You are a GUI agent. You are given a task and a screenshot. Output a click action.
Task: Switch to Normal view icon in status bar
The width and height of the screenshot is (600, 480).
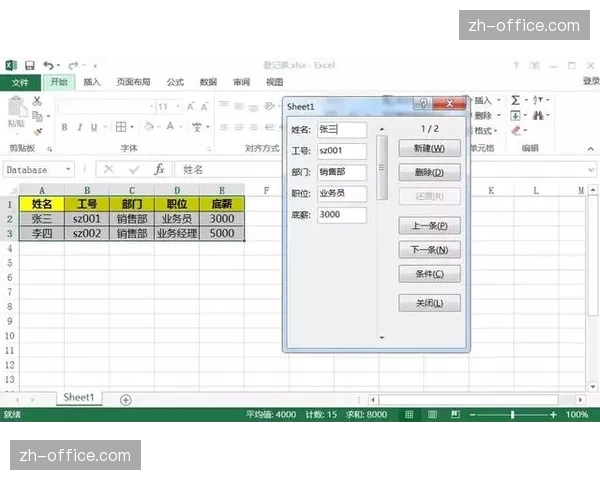click(x=409, y=415)
